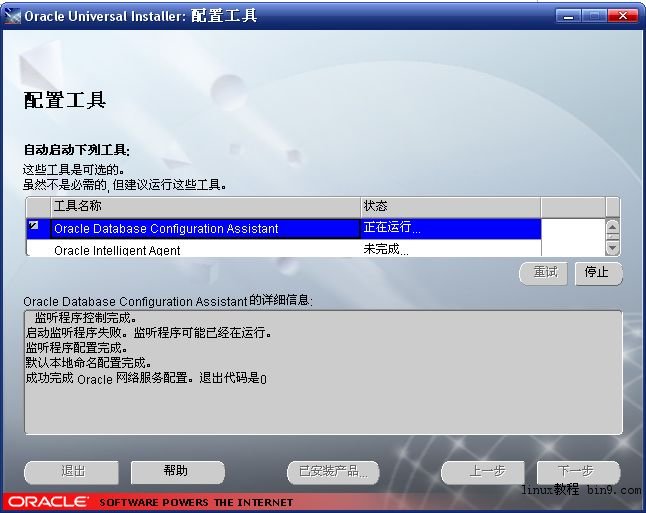This screenshot has width=646, height=513.
Task: Click the 下一步 next button
Action: pyautogui.click(x=578, y=472)
